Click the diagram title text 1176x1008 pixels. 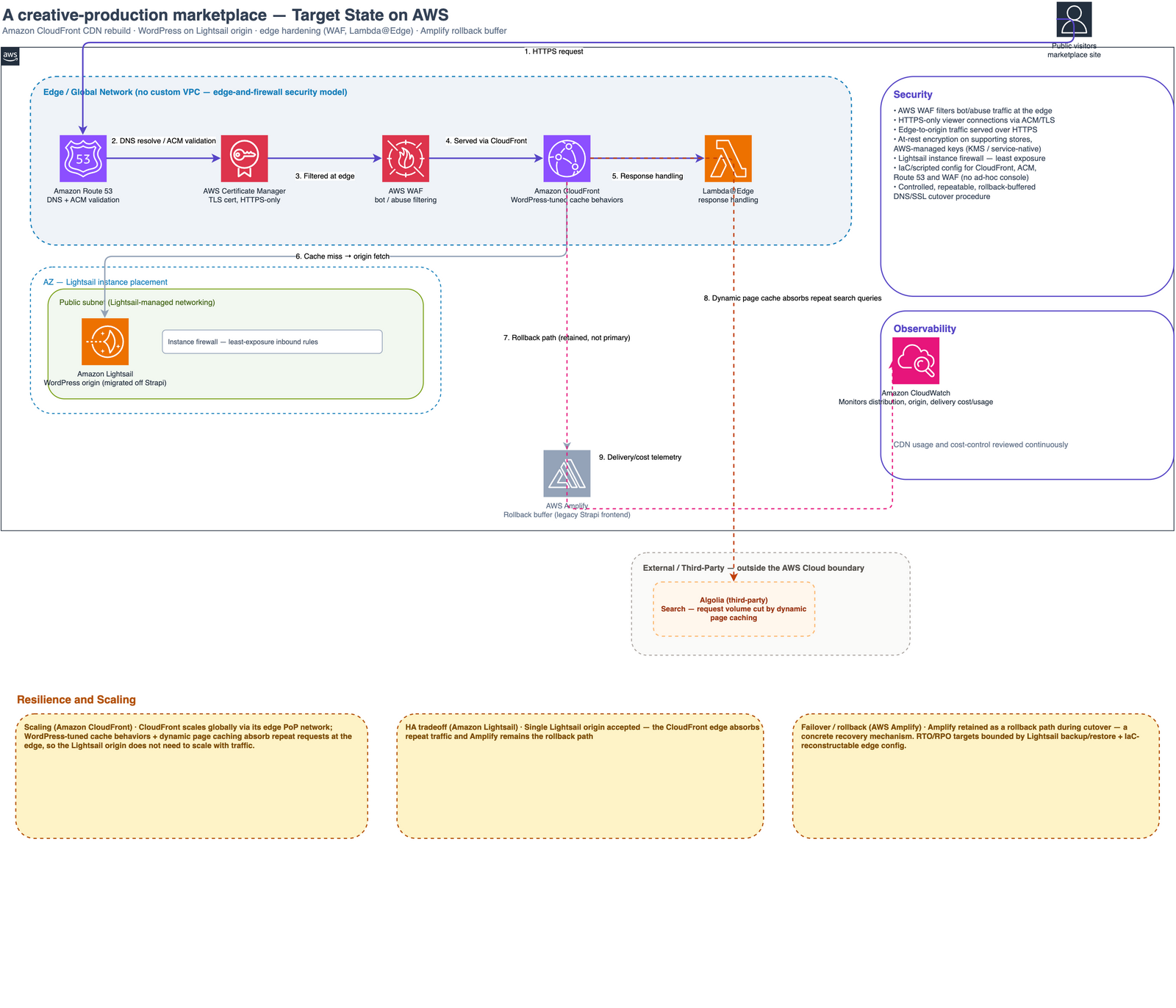pyautogui.click(x=226, y=15)
